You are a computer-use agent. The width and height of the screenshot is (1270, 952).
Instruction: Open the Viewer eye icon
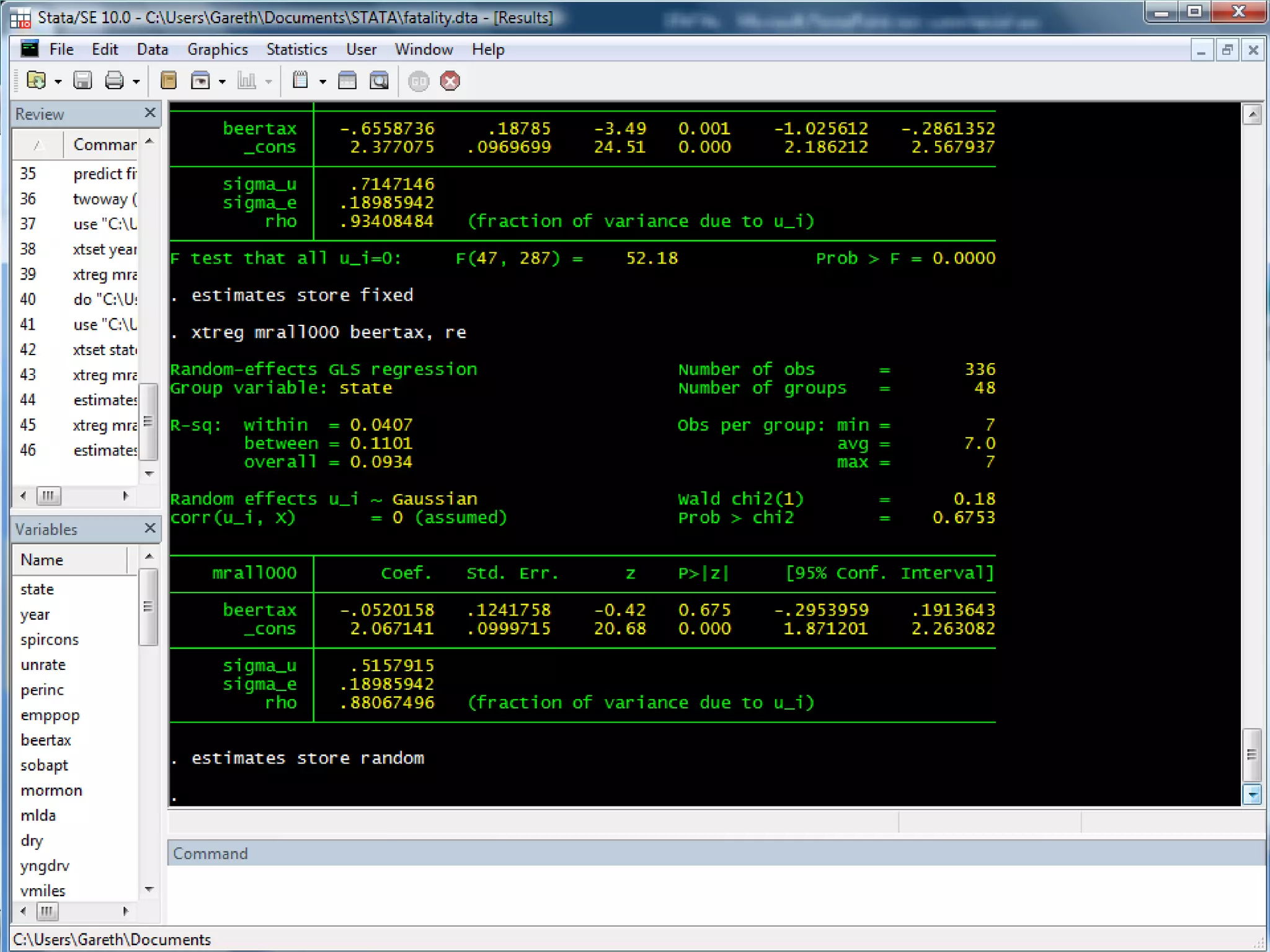[200, 81]
